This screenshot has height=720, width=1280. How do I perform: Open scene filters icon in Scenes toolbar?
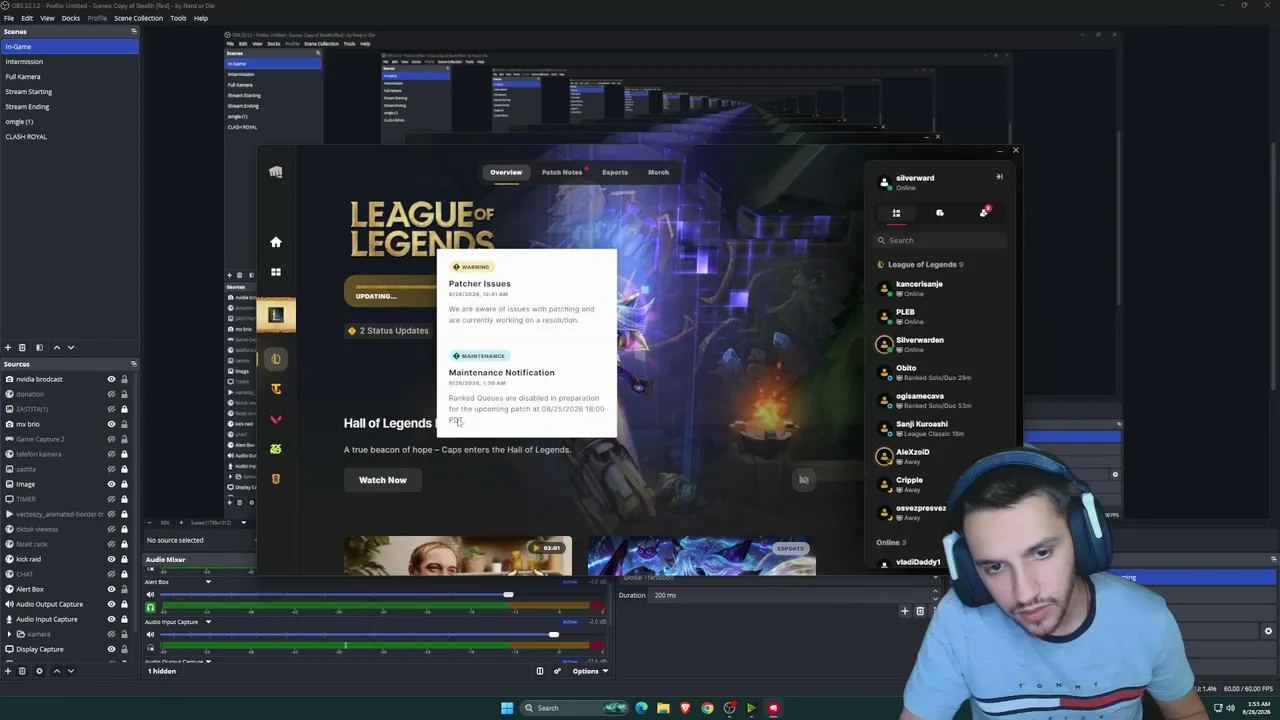(x=39, y=347)
